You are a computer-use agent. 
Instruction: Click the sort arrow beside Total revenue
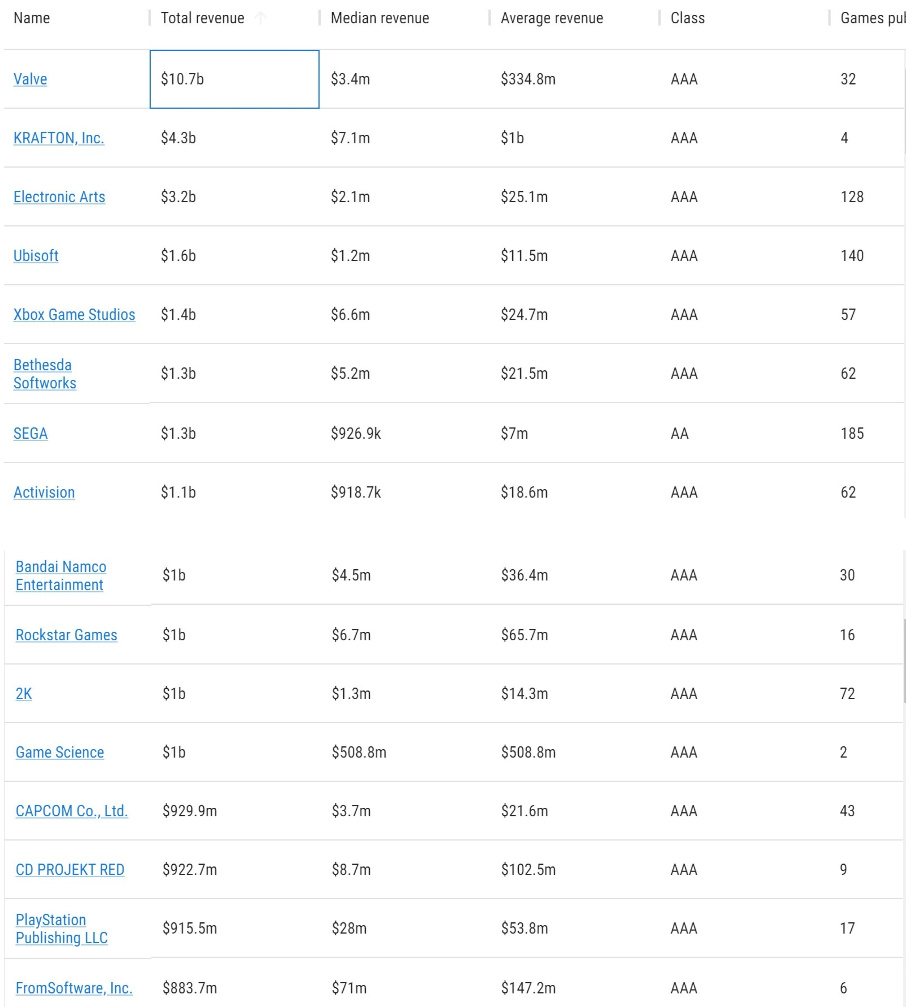(x=262, y=18)
